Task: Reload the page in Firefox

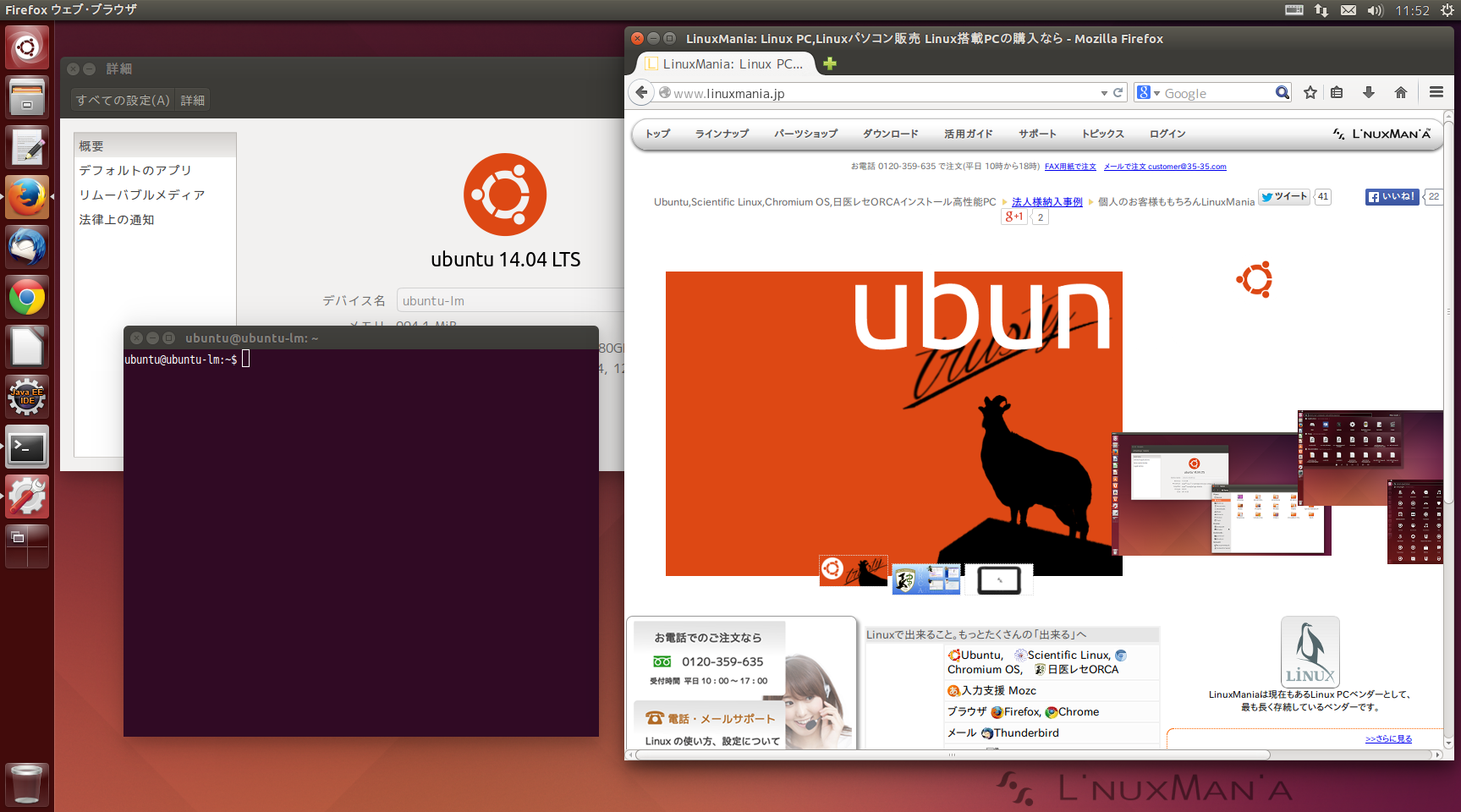Action: pyautogui.click(x=1118, y=93)
